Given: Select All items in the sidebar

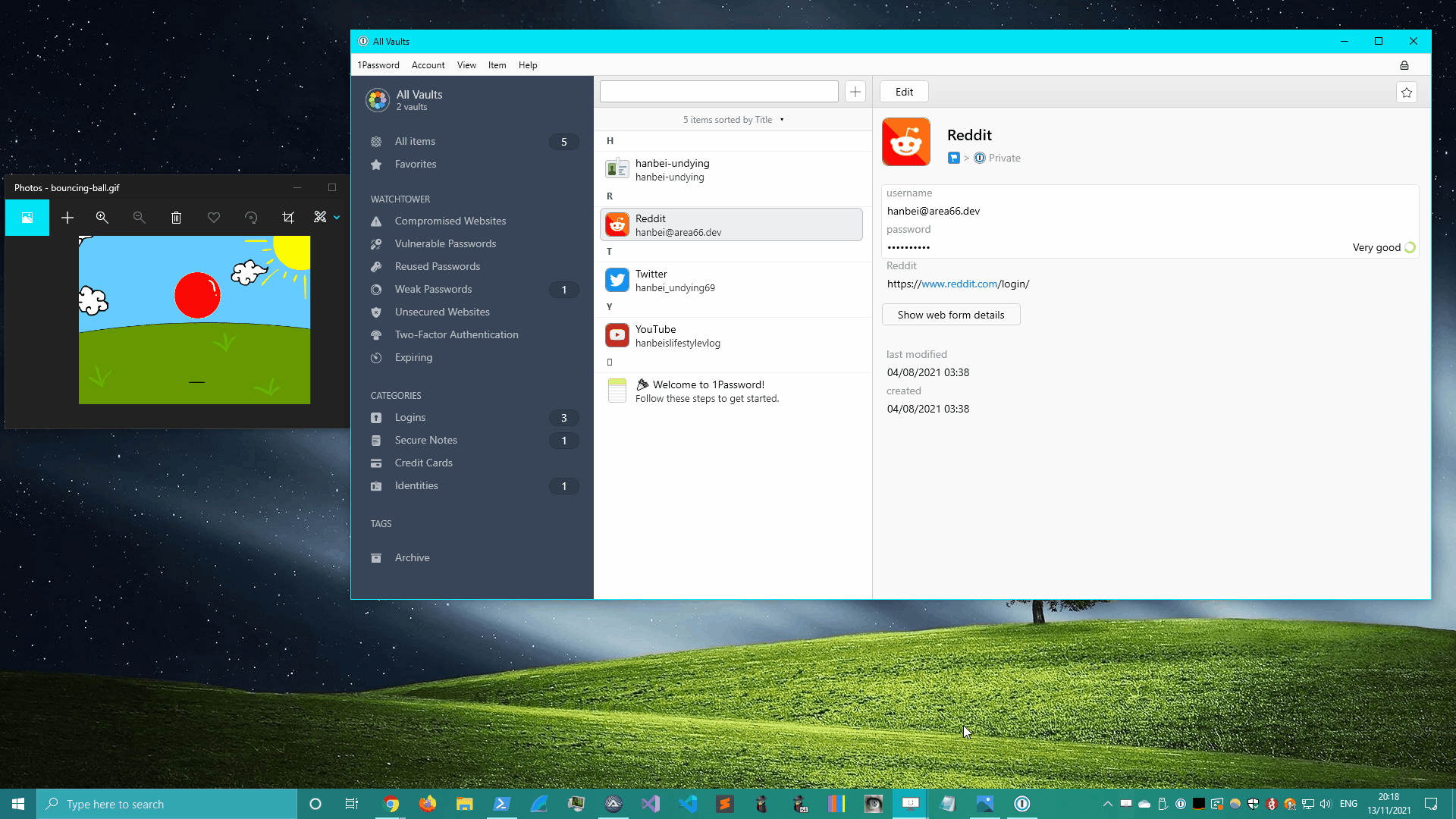Looking at the screenshot, I should click(x=472, y=142).
